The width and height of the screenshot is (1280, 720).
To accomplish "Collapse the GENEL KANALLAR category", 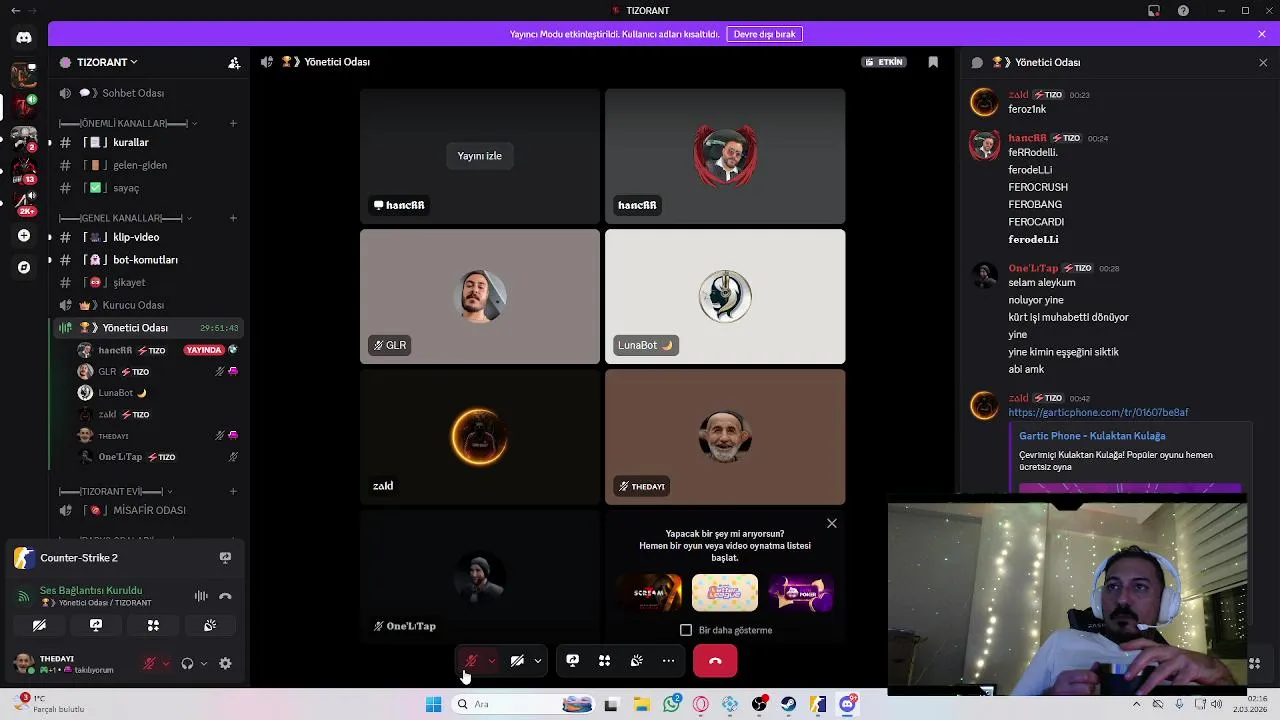I will pyautogui.click(x=126, y=218).
